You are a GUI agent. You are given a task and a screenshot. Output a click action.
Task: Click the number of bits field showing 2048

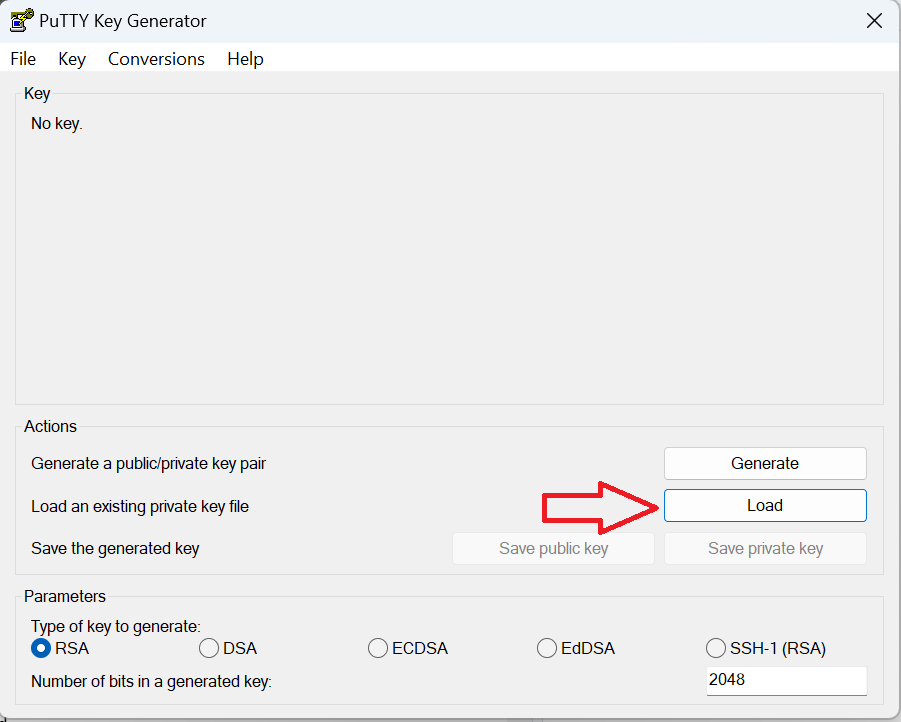pyautogui.click(x=786, y=681)
